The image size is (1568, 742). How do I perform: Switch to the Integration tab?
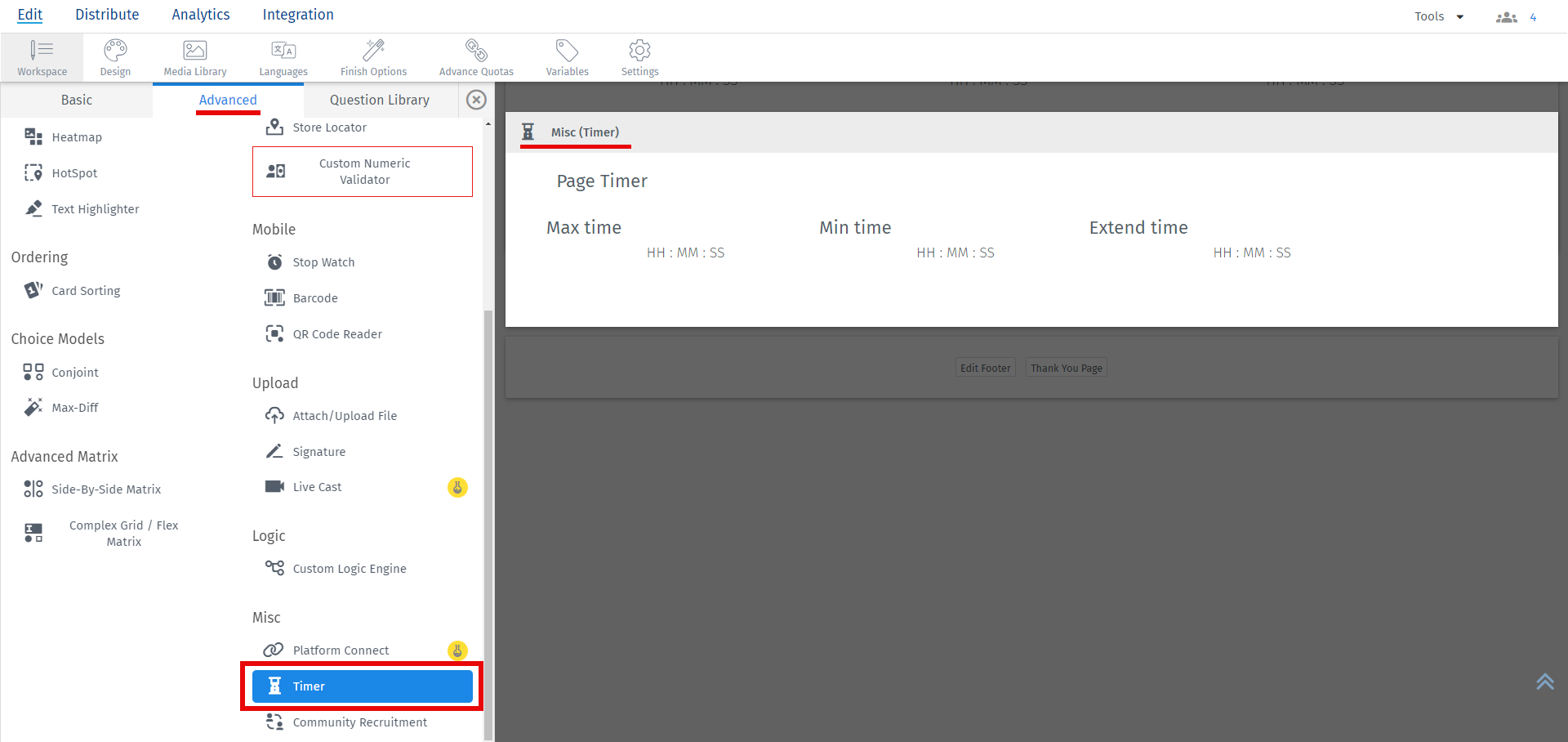point(298,15)
